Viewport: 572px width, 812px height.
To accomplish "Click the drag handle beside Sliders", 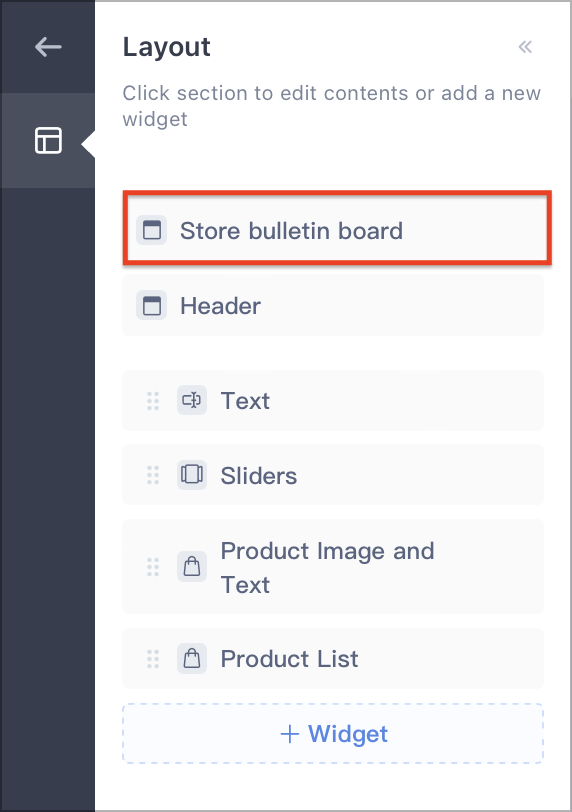I will (153, 475).
